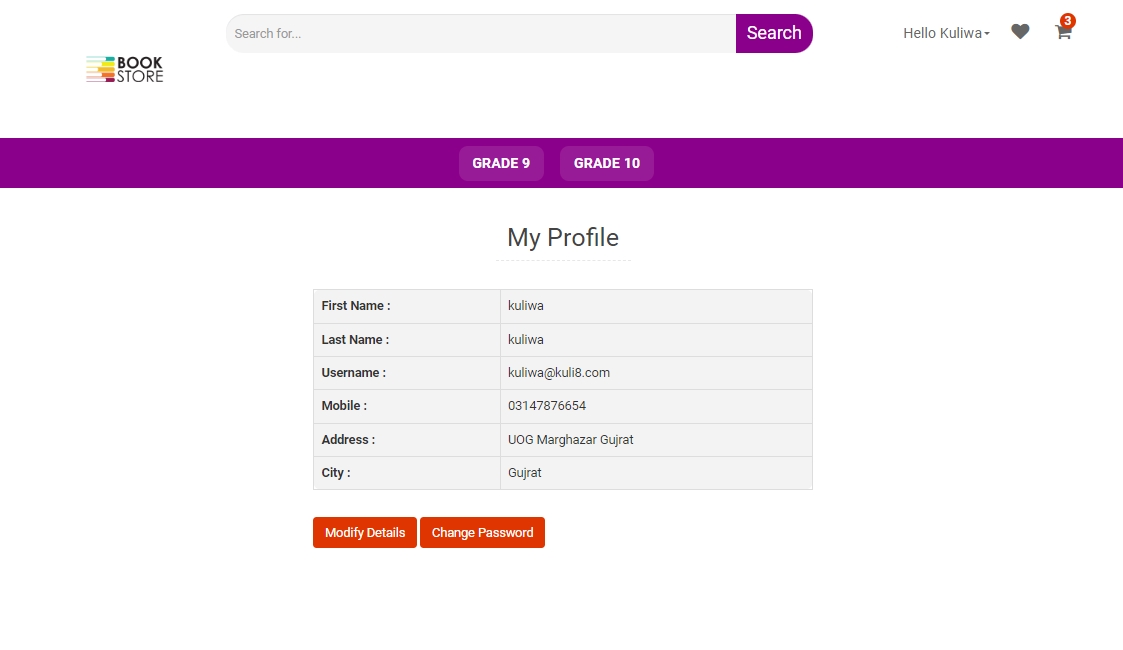Click the First Name value kuliwa

(x=526, y=306)
